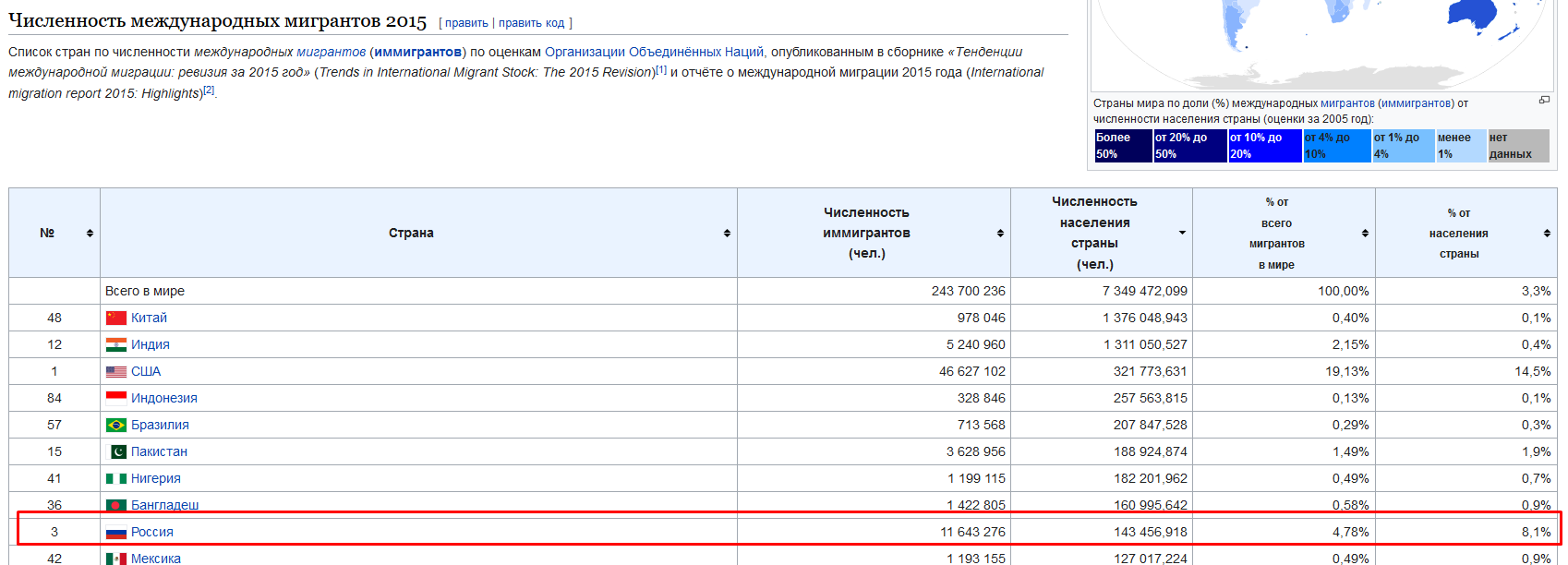1568x565 pixels.
Task: Select Russia immigrants value 11 643 276
Action: pos(972,532)
